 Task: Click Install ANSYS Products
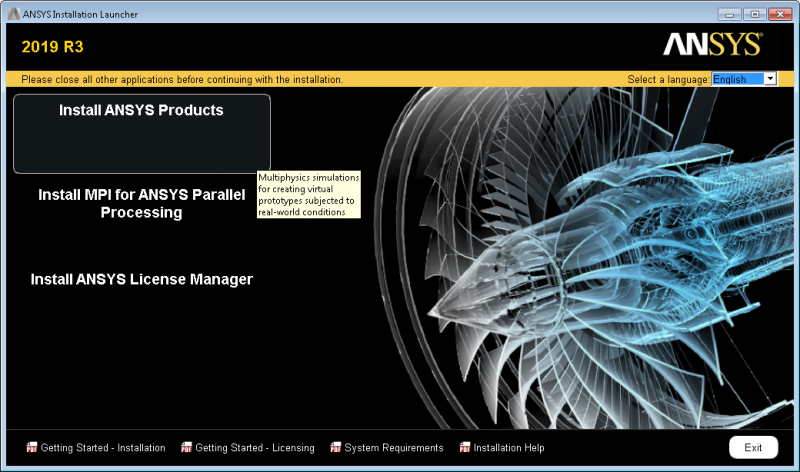(x=141, y=134)
